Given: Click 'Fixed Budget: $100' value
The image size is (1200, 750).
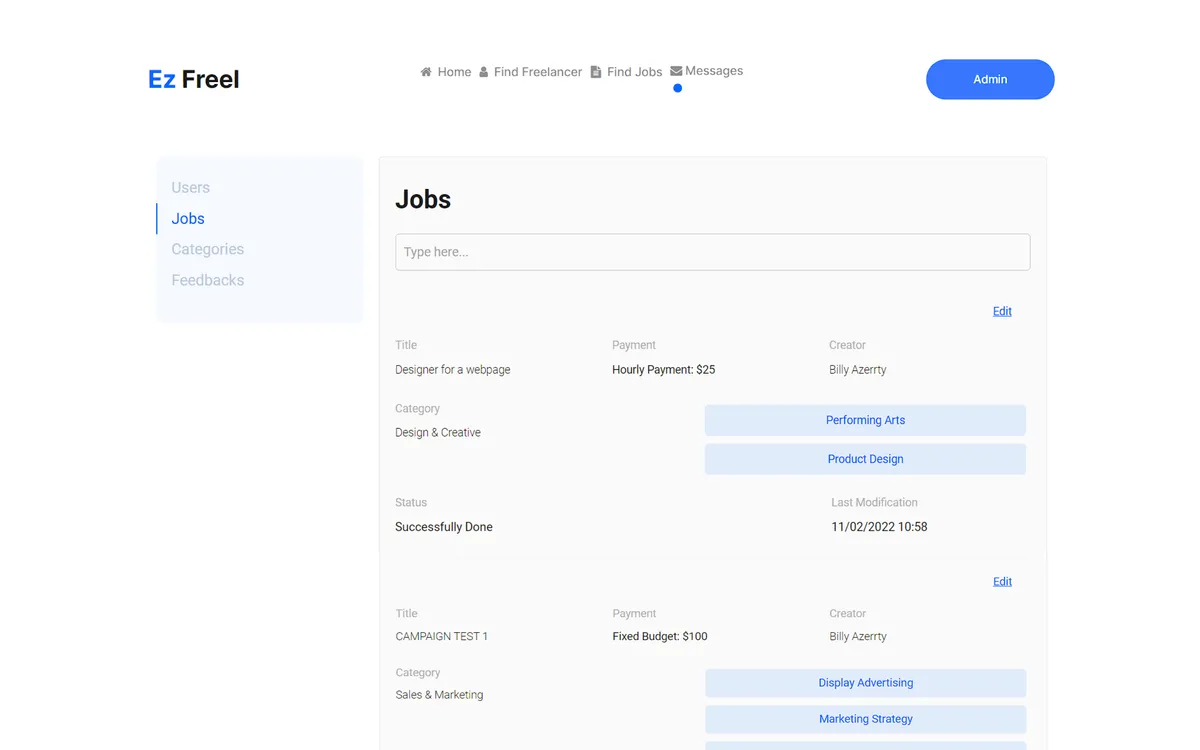Looking at the screenshot, I should click(660, 636).
